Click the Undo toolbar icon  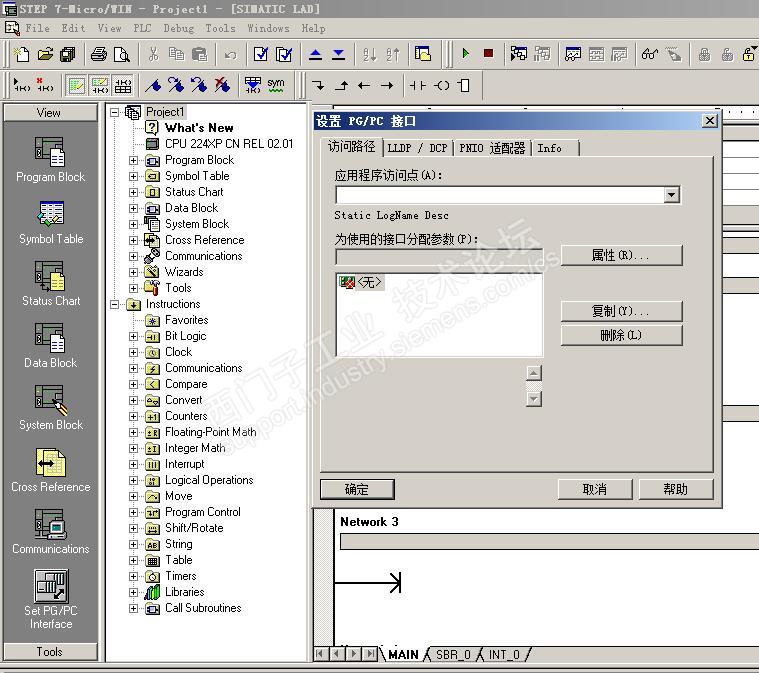point(231,55)
